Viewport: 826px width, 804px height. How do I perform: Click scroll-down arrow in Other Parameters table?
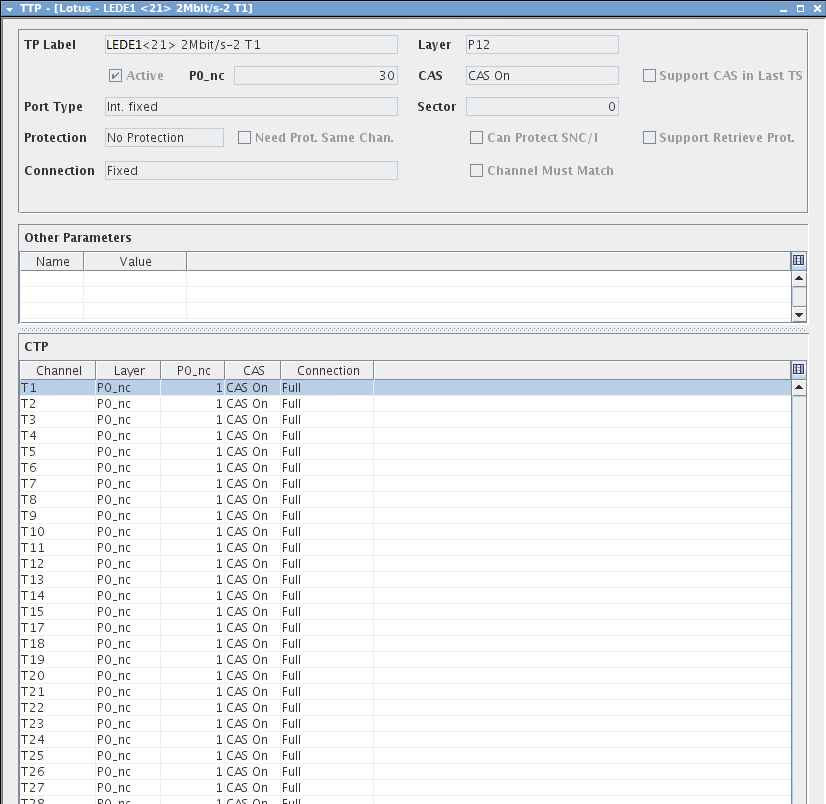(x=799, y=314)
